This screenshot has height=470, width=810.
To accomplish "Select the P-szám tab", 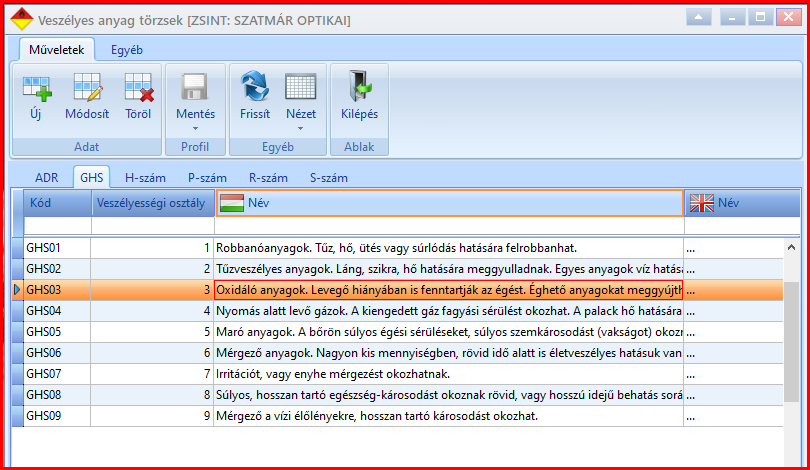I will [x=207, y=178].
